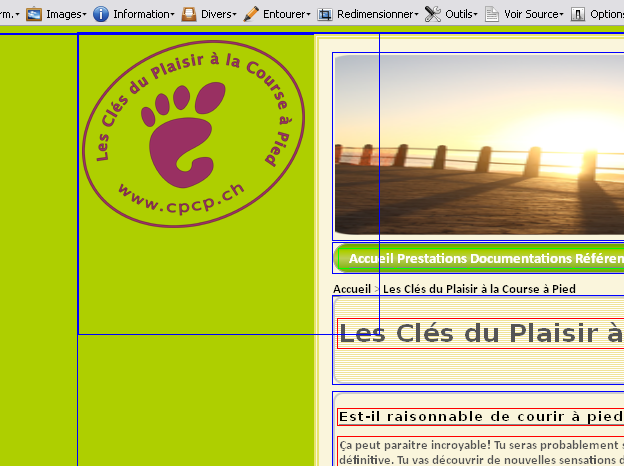The height and width of the screenshot is (466, 624).
Task: Click the blue Information icon
Action: point(101,14)
